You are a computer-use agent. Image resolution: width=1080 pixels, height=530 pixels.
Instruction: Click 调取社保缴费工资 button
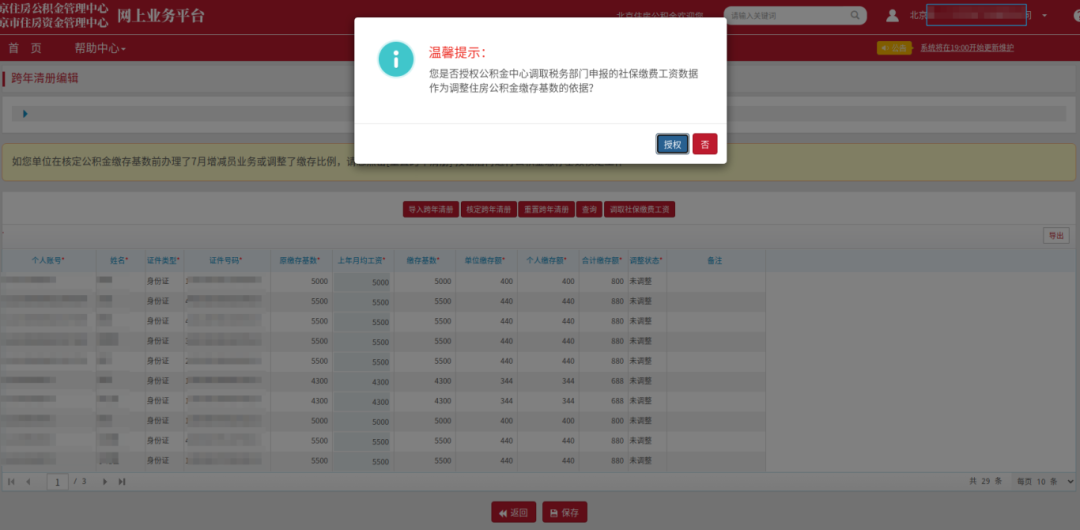pos(639,210)
